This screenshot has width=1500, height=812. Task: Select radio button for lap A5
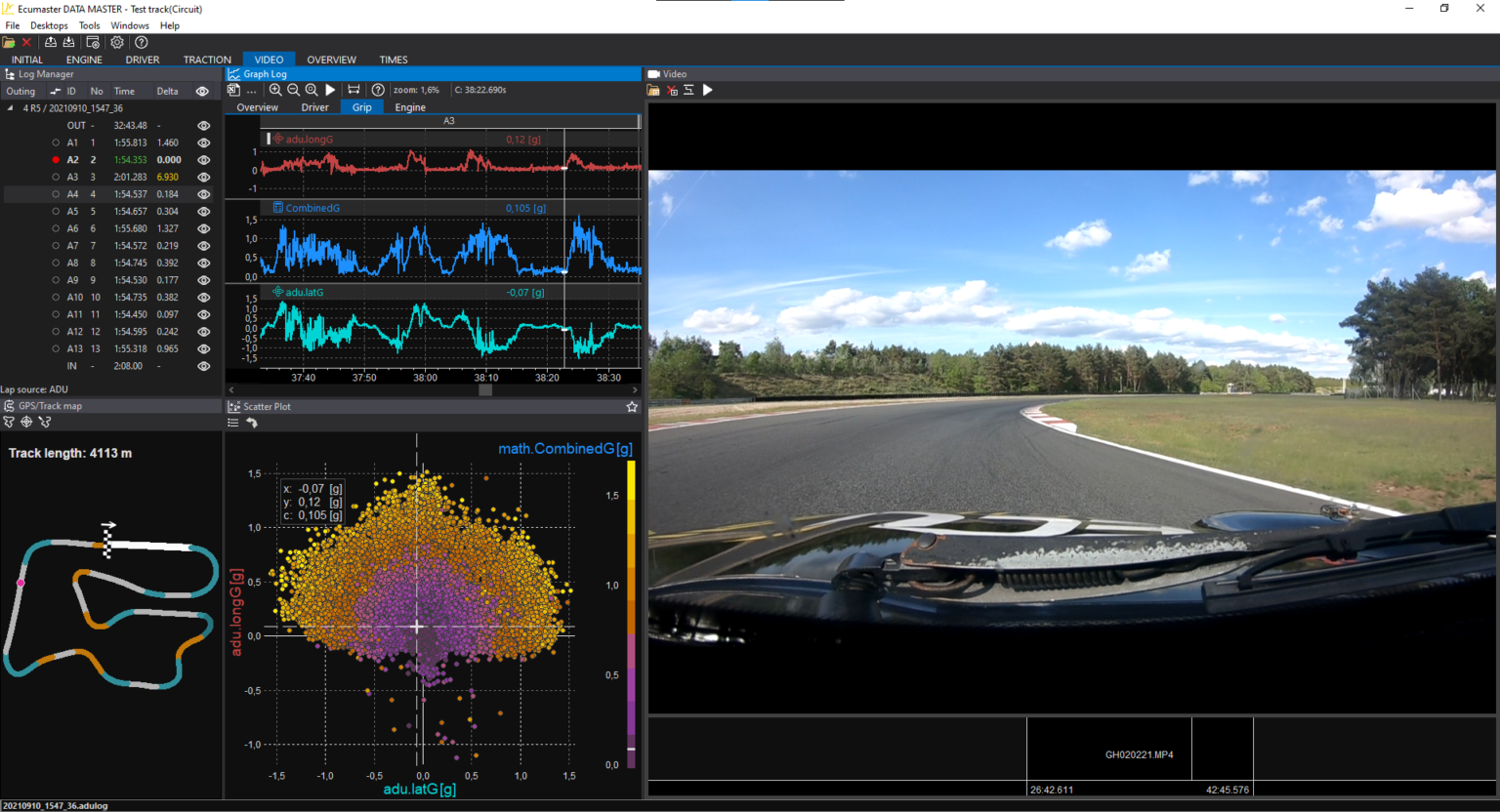(56, 212)
